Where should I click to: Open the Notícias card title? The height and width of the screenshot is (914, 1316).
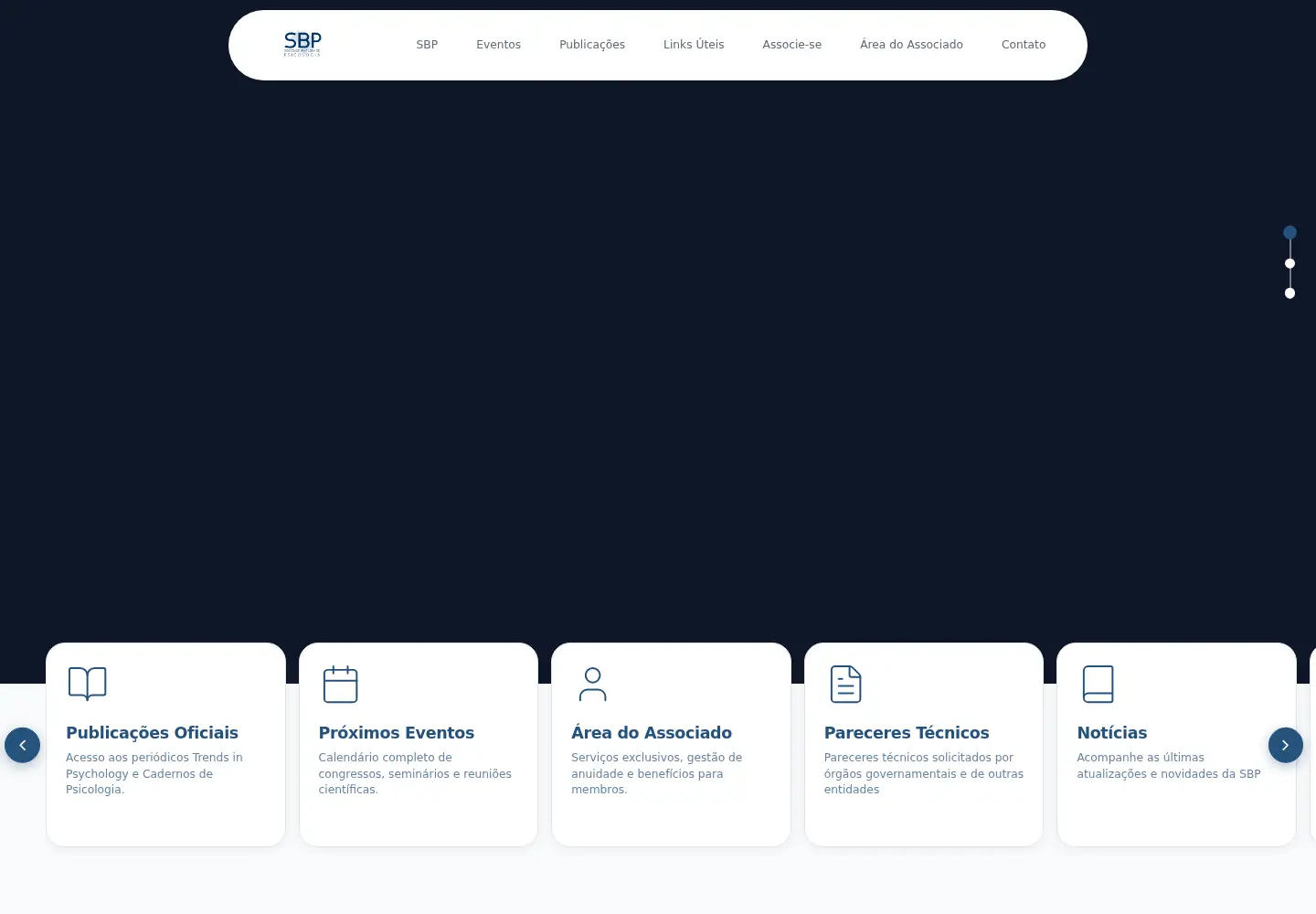tap(1111, 732)
